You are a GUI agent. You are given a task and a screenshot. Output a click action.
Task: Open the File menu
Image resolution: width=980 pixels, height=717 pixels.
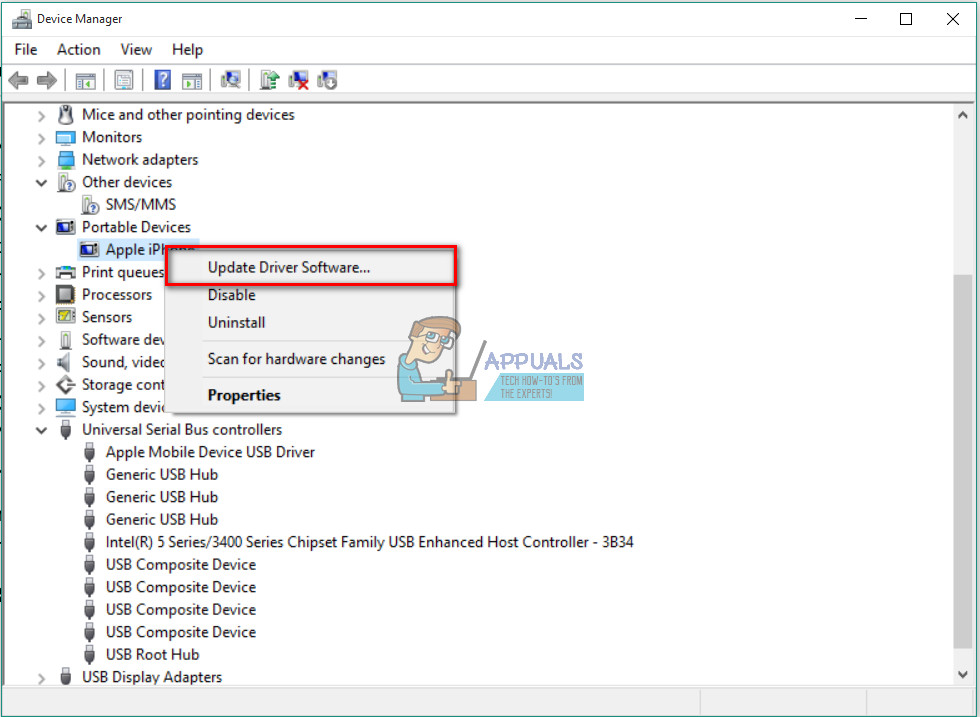point(26,49)
